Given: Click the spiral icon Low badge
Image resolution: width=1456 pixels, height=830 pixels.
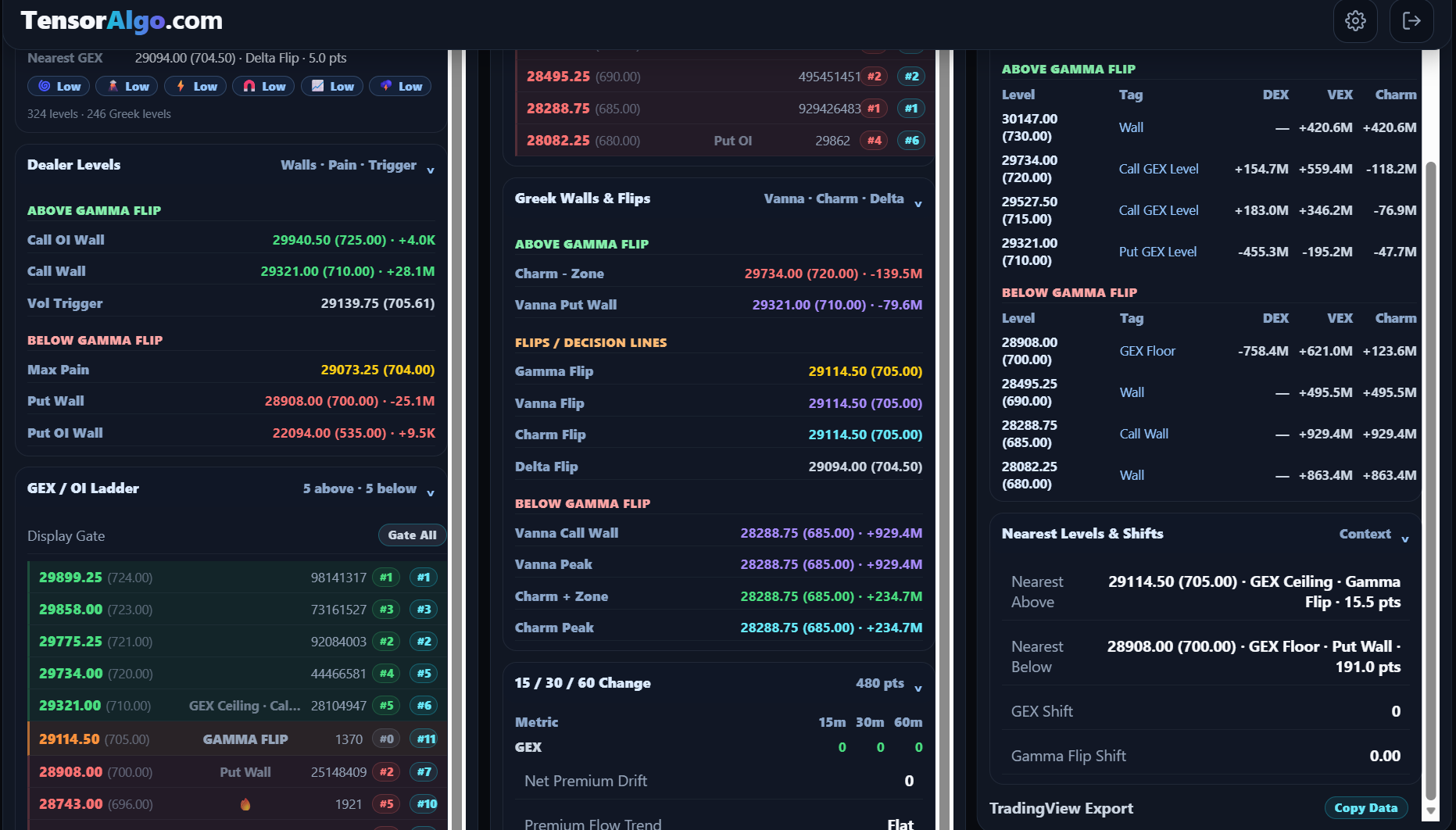Looking at the screenshot, I should click(59, 86).
